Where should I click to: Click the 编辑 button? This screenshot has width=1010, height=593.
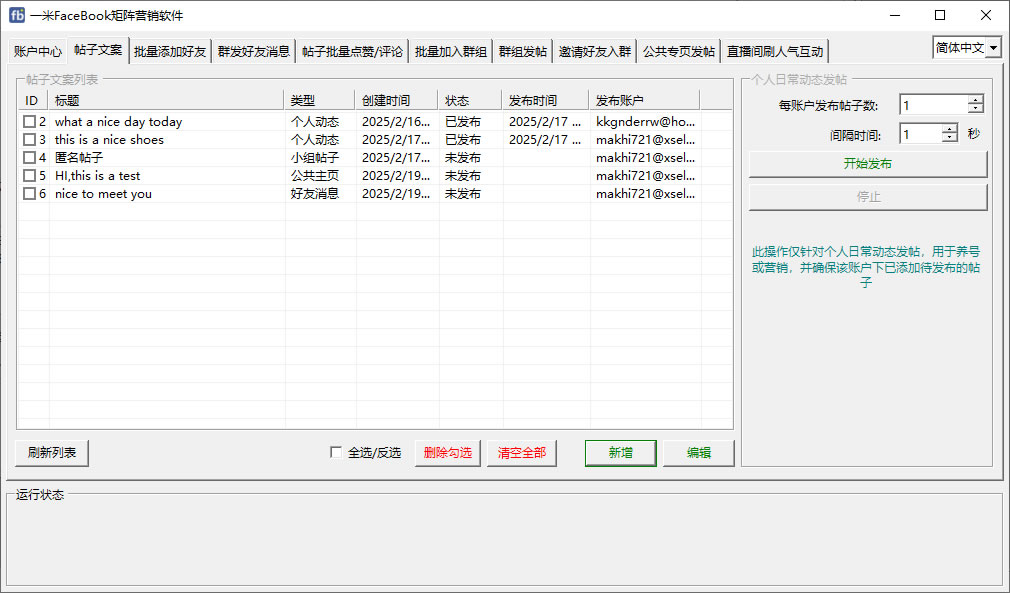[x=699, y=453]
